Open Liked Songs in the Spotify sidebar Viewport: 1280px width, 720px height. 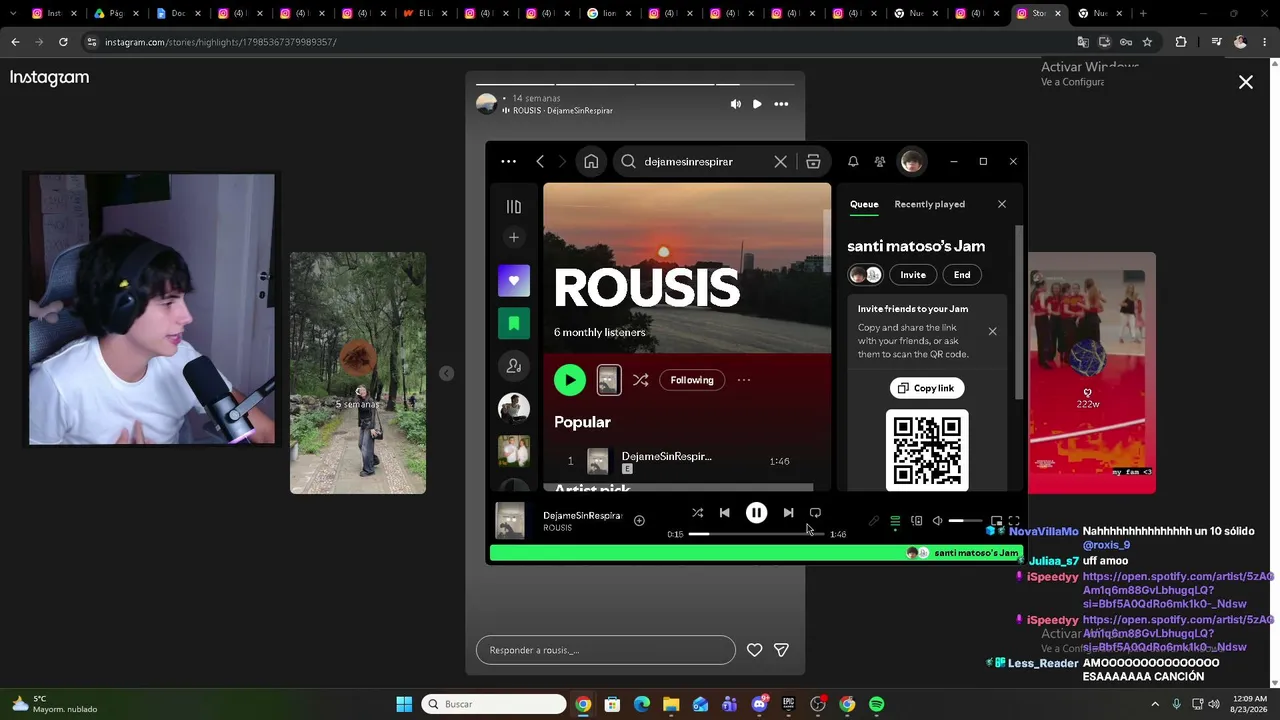coord(514,281)
